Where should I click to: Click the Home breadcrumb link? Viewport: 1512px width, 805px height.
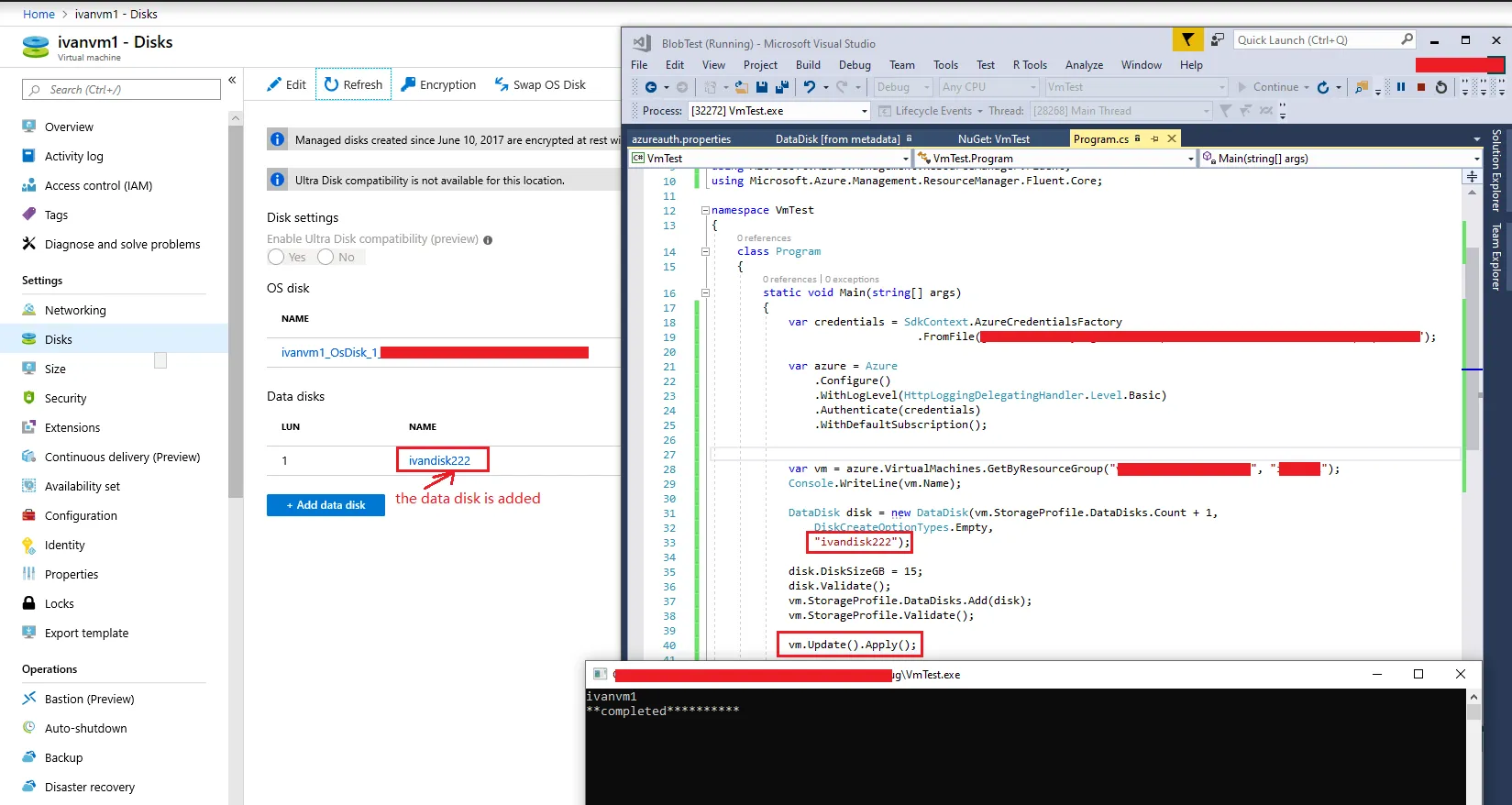click(39, 14)
